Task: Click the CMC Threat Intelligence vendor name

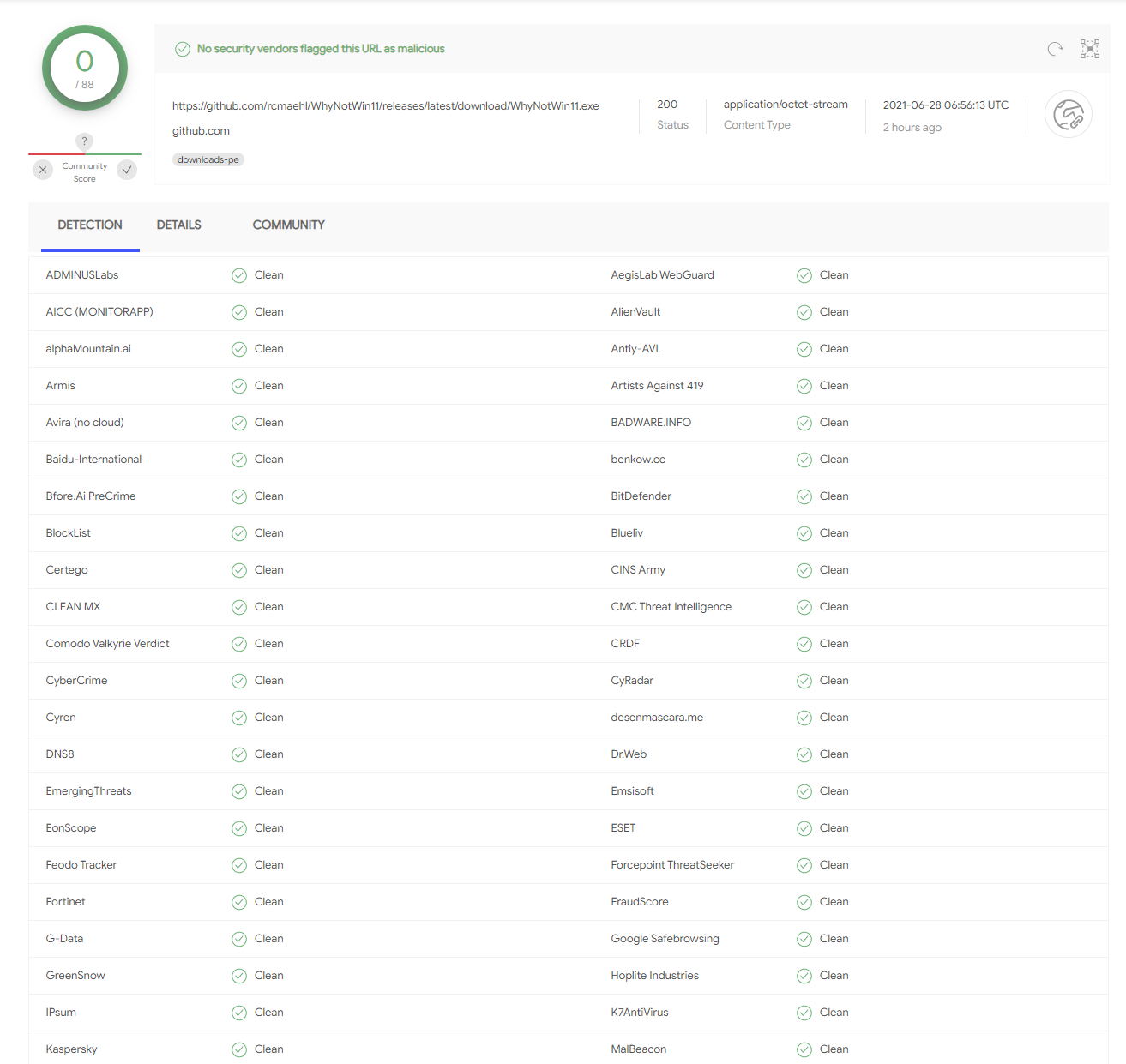Action: click(671, 607)
